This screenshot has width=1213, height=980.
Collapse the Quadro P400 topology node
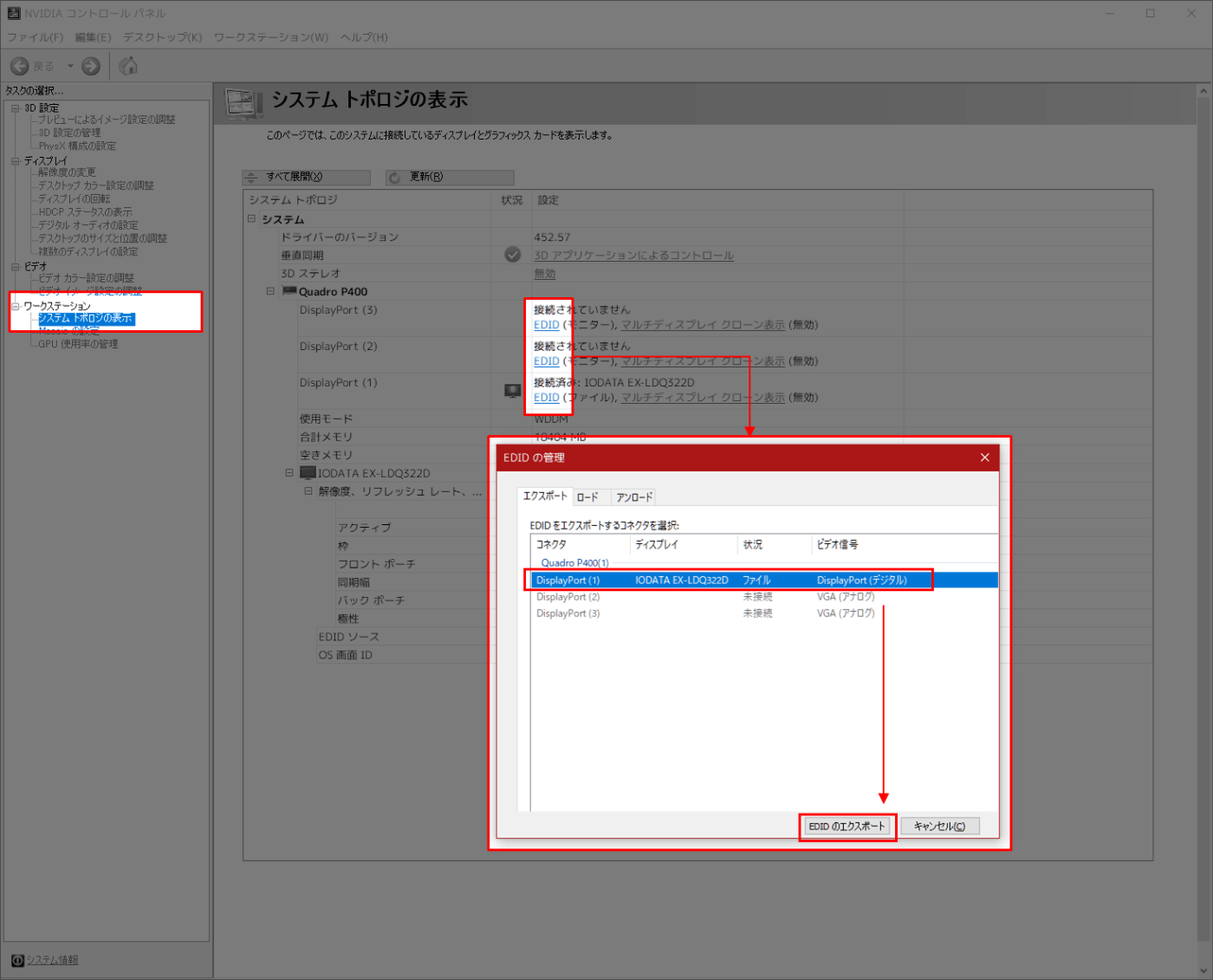270,291
